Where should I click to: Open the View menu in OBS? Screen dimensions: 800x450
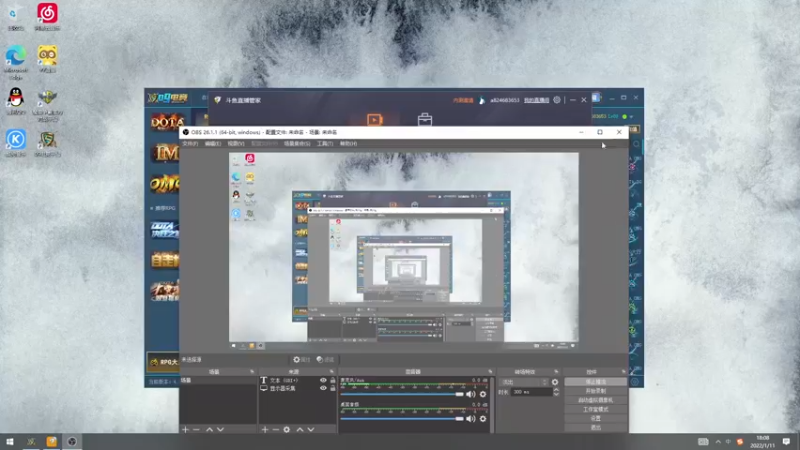point(236,144)
